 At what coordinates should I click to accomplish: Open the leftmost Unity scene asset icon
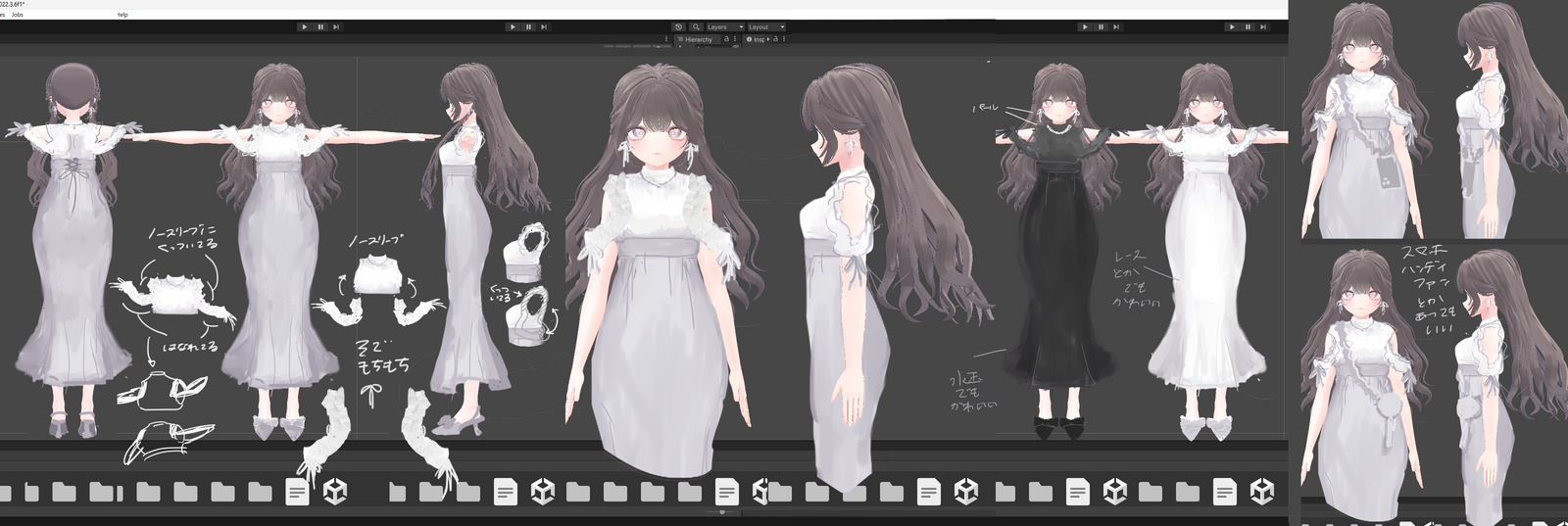pos(335,491)
